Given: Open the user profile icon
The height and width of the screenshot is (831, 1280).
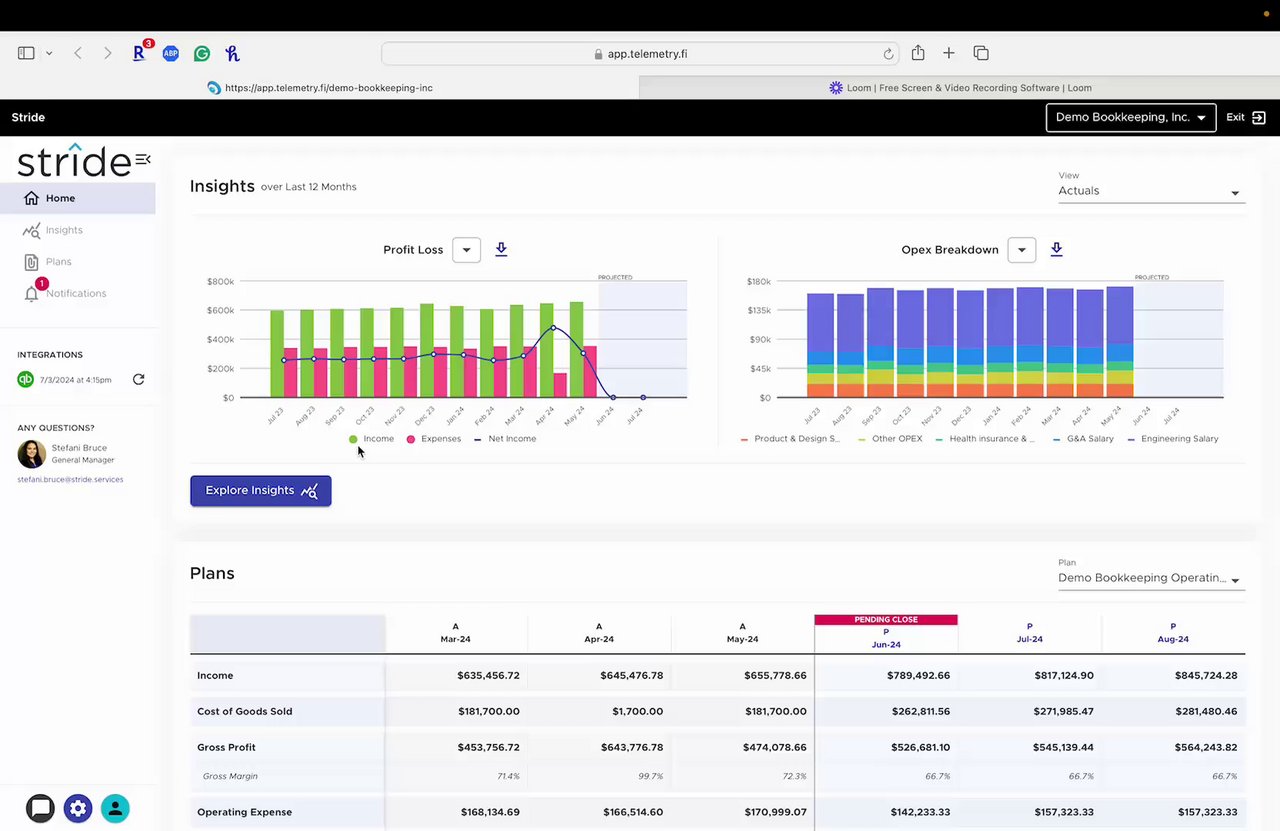Looking at the screenshot, I should click(x=115, y=808).
